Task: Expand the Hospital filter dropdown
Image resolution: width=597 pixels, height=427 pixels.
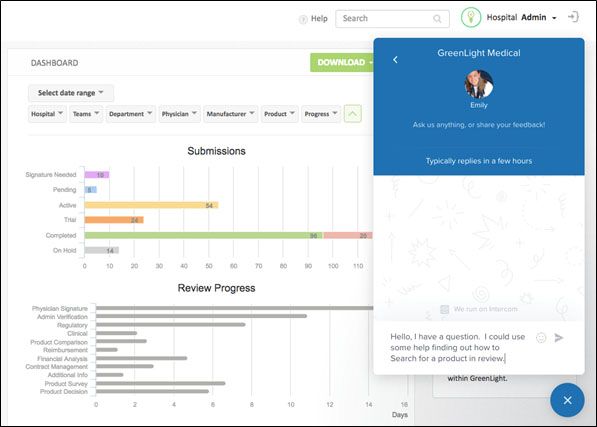Action: coord(47,114)
